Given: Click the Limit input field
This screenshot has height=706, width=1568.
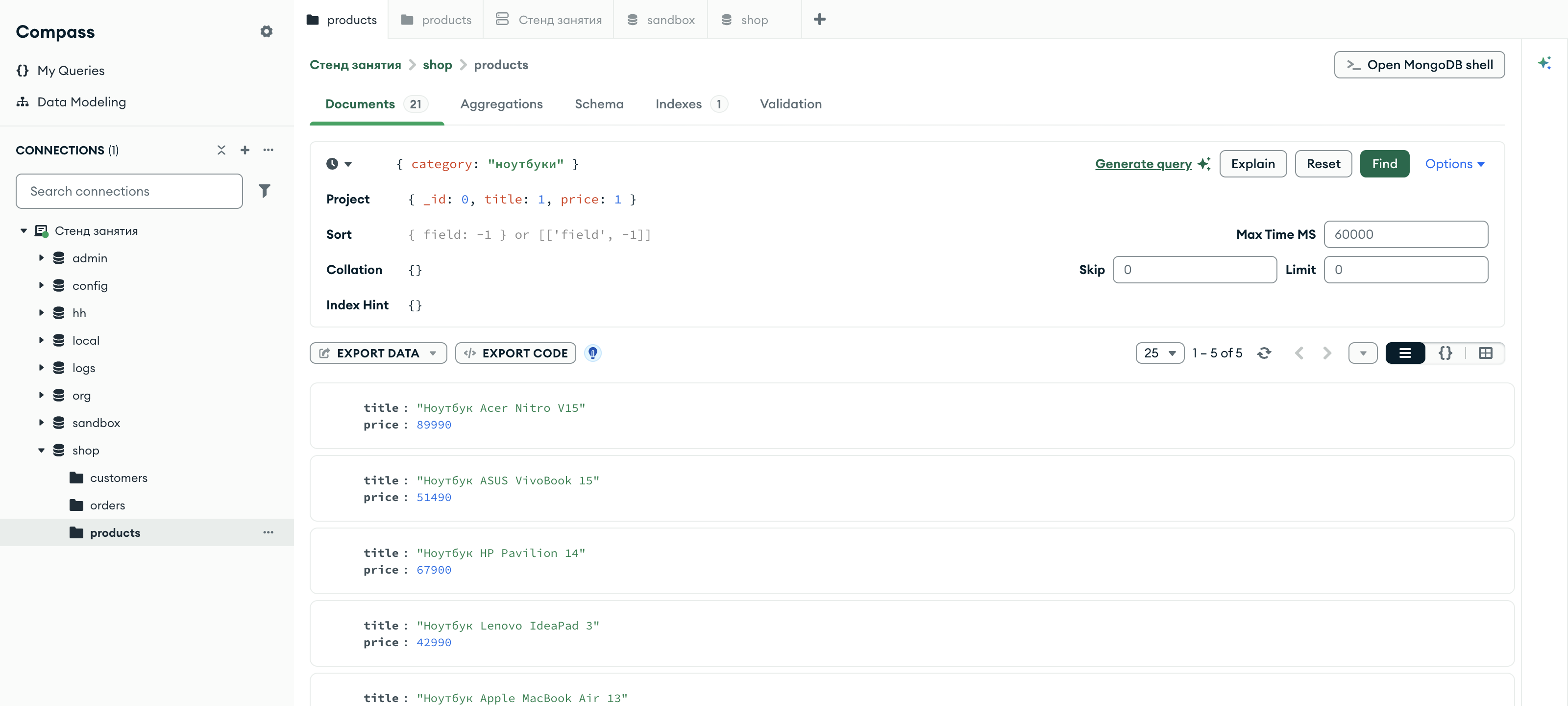Looking at the screenshot, I should pyautogui.click(x=1405, y=269).
